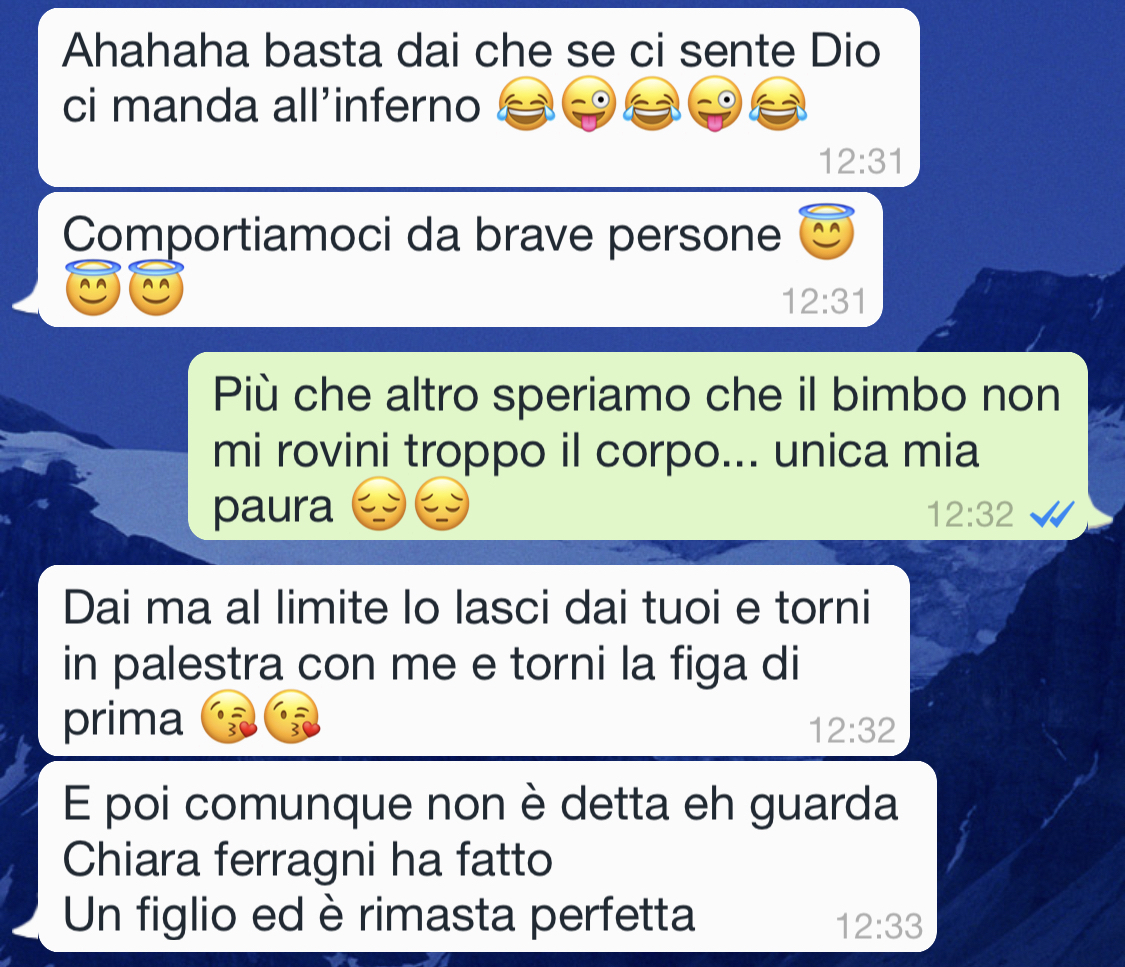Viewport: 1125px width, 967px height.
Task: Select the 'Comportiamoci da brave persone' message
Action: tap(460, 260)
